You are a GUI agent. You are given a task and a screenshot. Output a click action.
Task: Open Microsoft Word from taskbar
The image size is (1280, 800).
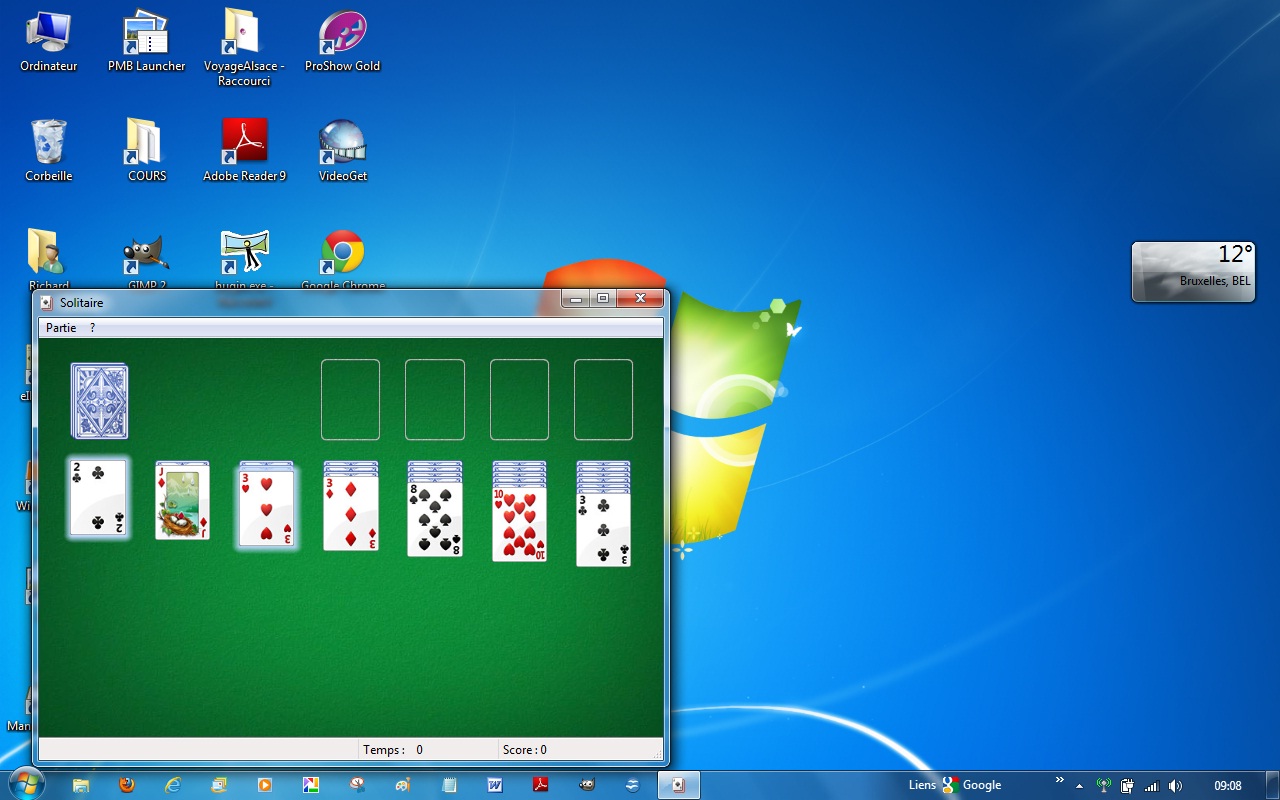pyautogui.click(x=495, y=785)
